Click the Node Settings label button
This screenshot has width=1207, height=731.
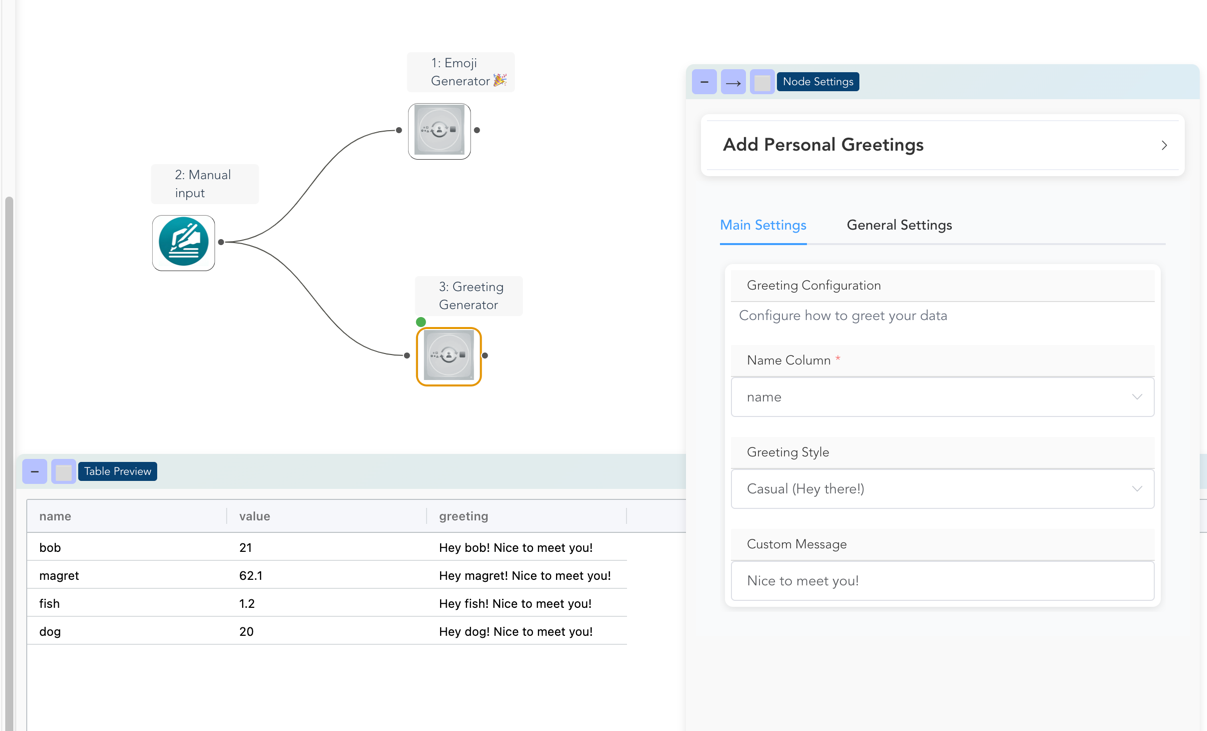[x=818, y=82]
